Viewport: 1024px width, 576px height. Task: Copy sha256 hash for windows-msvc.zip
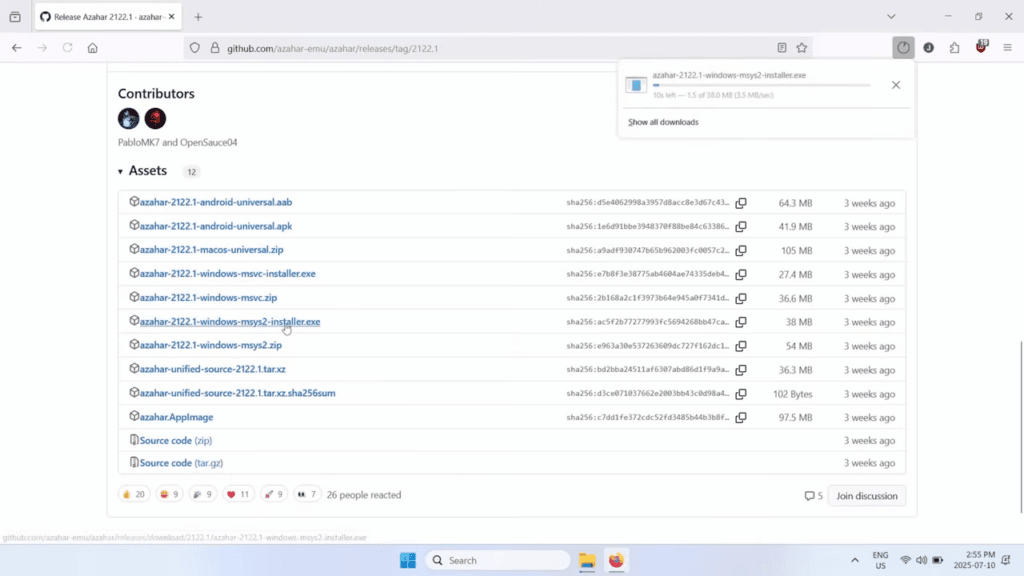point(741,298)
